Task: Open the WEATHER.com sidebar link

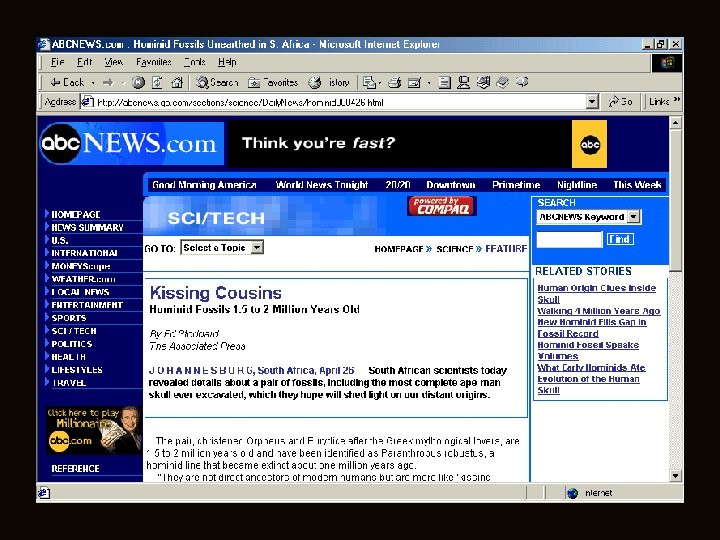Action: 83,279
